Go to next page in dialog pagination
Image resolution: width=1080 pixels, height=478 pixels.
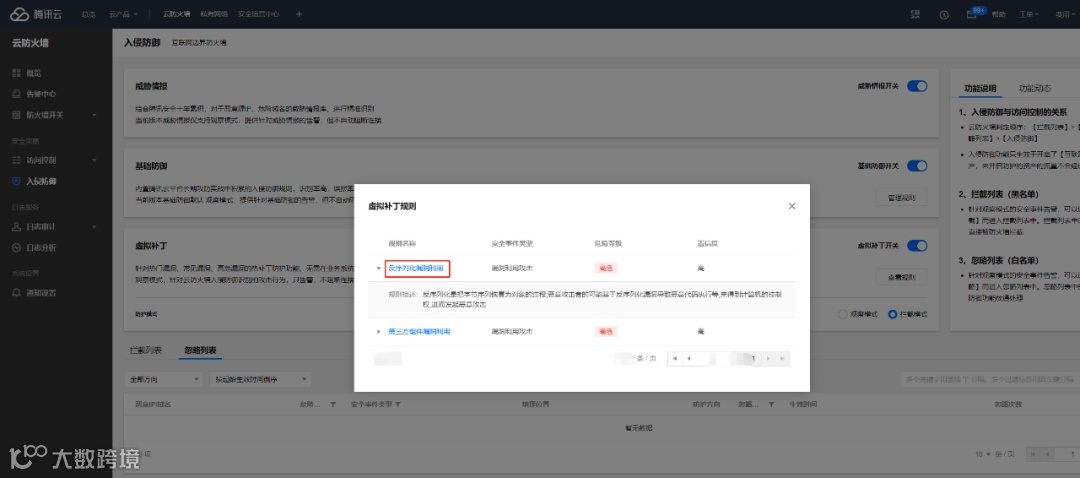[x=769, y=359]
